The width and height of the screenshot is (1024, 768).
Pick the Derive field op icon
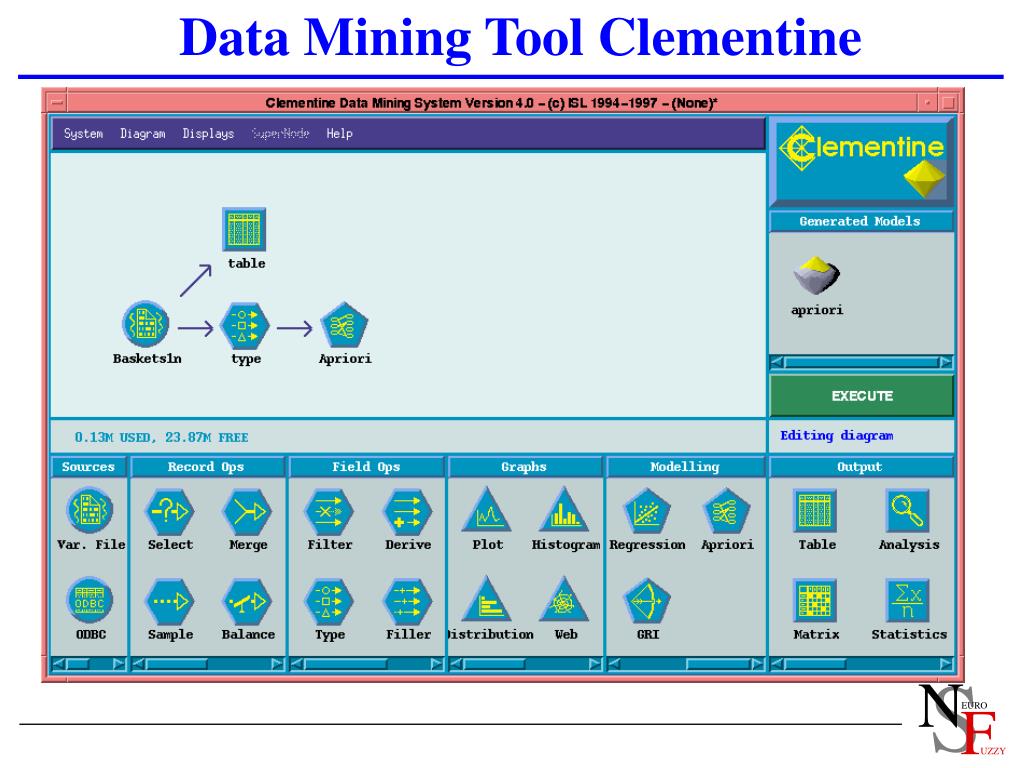tap(408, 511)
